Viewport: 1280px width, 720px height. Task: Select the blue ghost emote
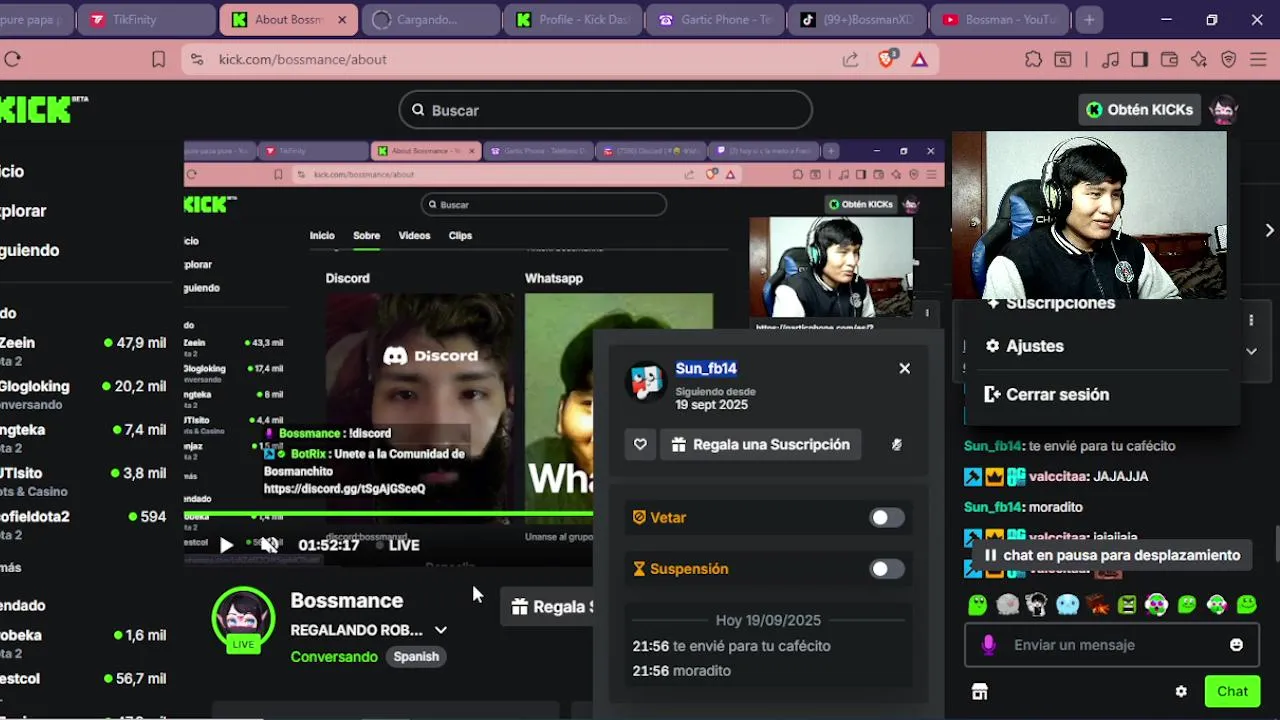point(1067,604)
